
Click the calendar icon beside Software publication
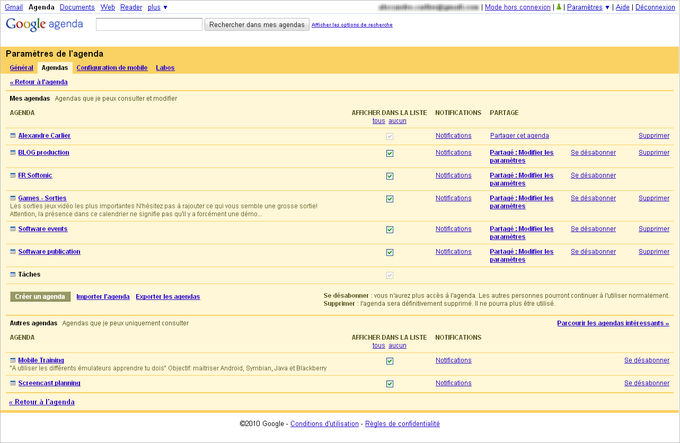coord(13,252)
